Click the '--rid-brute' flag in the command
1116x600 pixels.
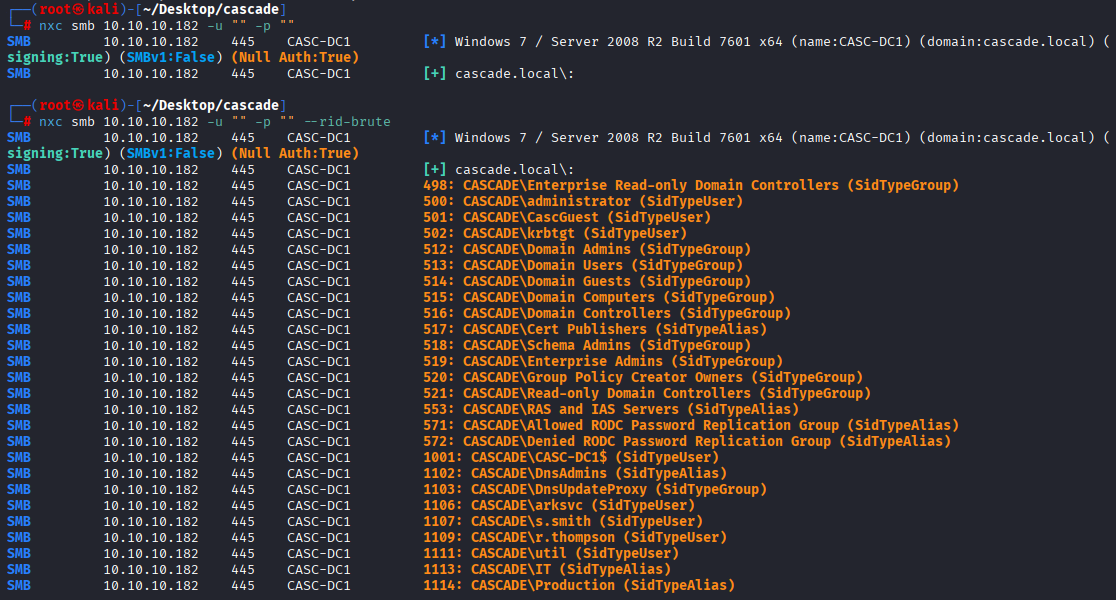click(x=347, y=122)
